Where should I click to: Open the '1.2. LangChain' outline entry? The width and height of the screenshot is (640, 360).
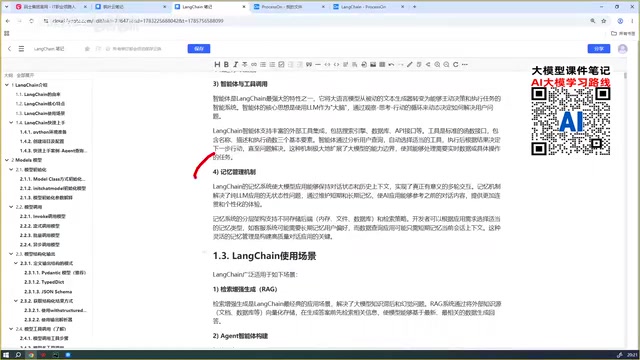click(x=40, y=104)
